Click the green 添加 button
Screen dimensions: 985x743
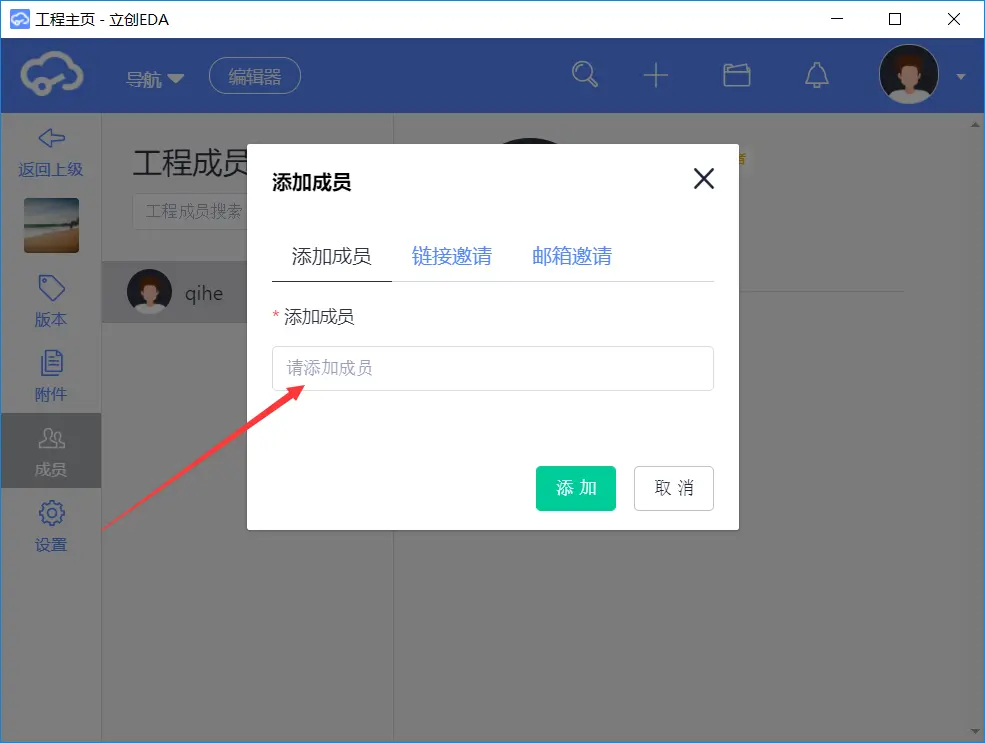point(575,488)
